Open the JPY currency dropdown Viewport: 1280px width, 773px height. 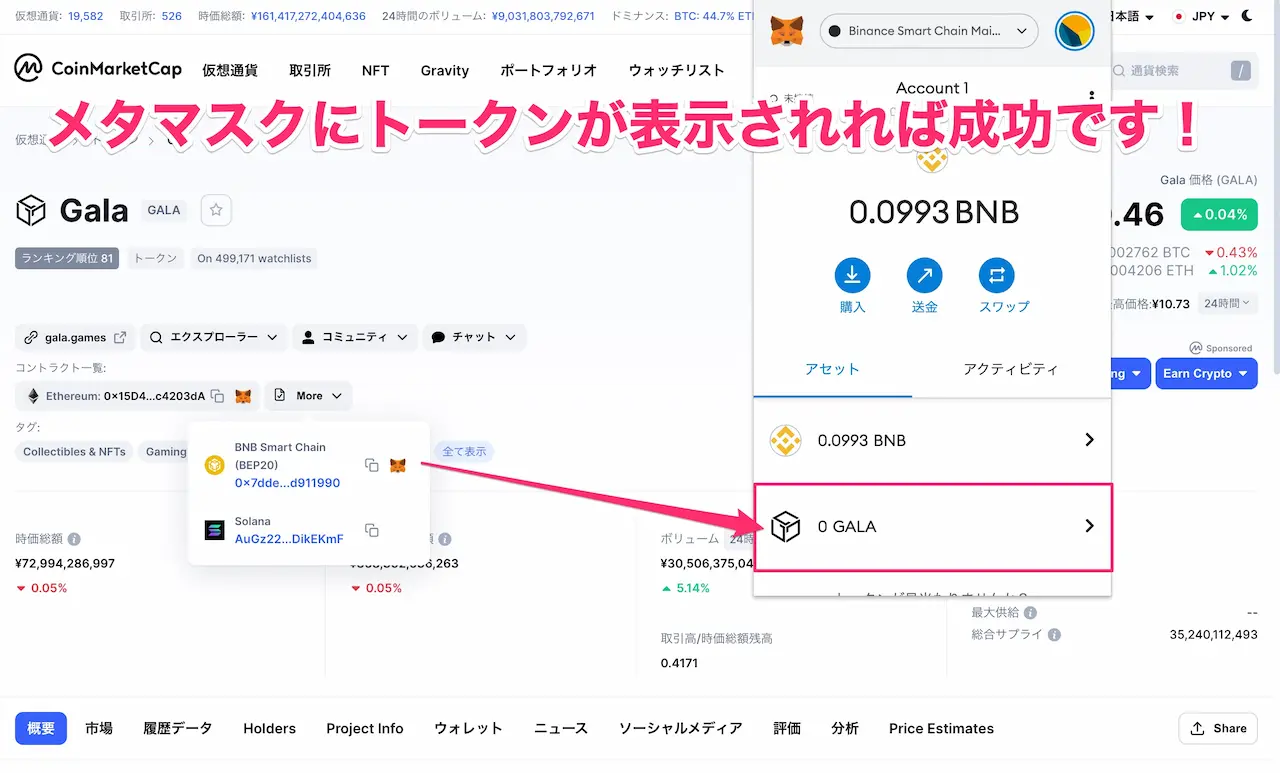1200,17
